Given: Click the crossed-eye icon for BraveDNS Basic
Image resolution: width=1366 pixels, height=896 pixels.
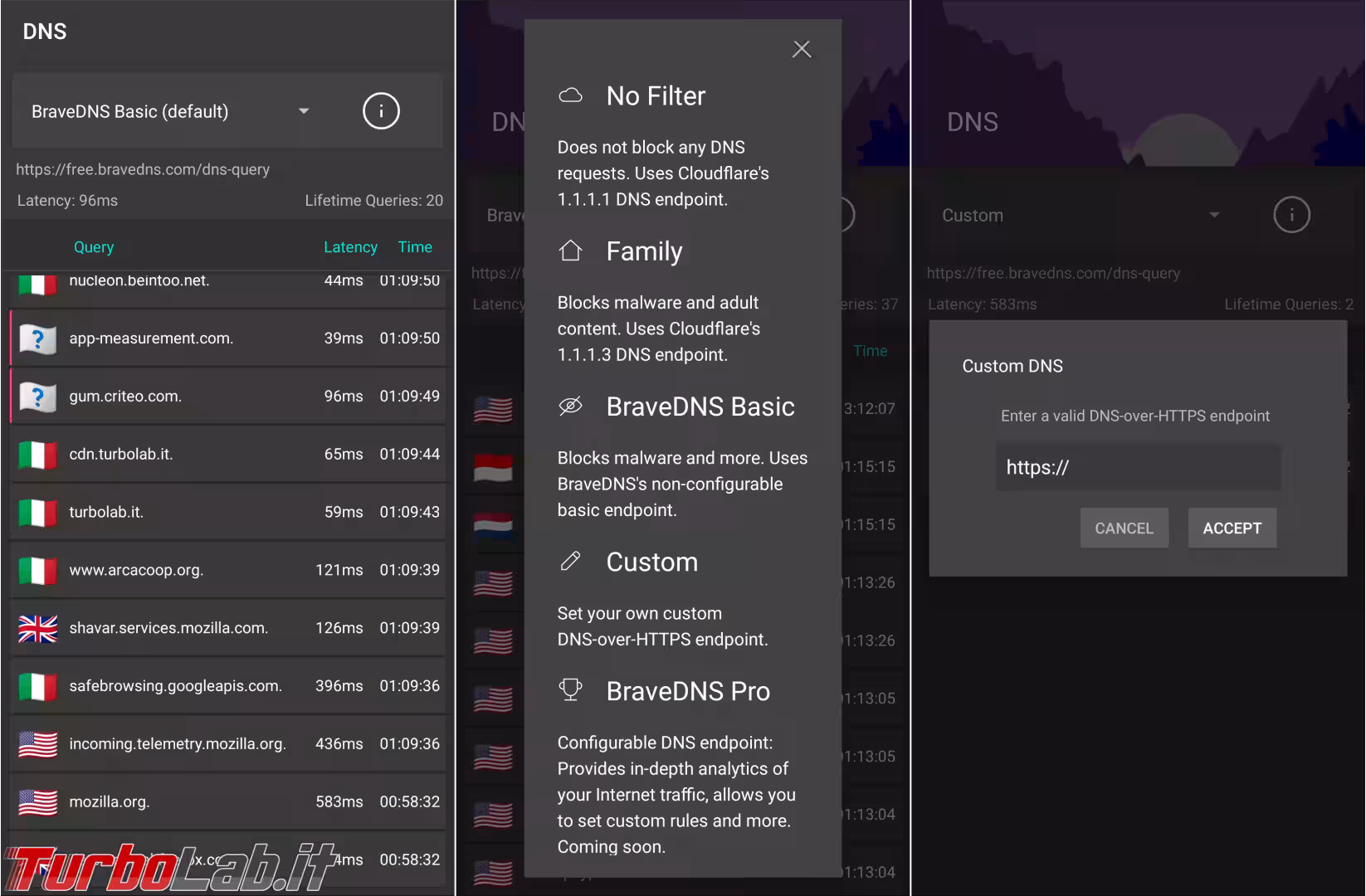Looking at the screenshot, I should point(570,406).
